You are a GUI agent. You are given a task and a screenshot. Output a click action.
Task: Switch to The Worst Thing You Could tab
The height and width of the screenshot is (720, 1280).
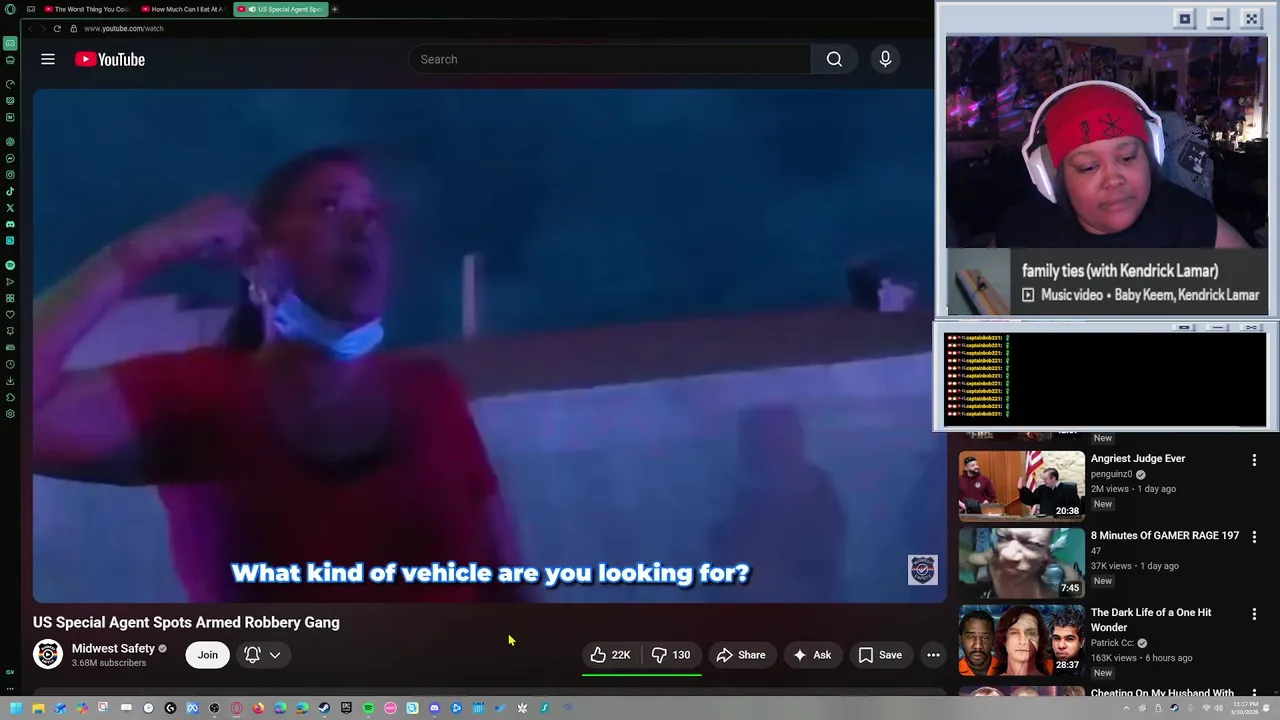pos(86,9)
